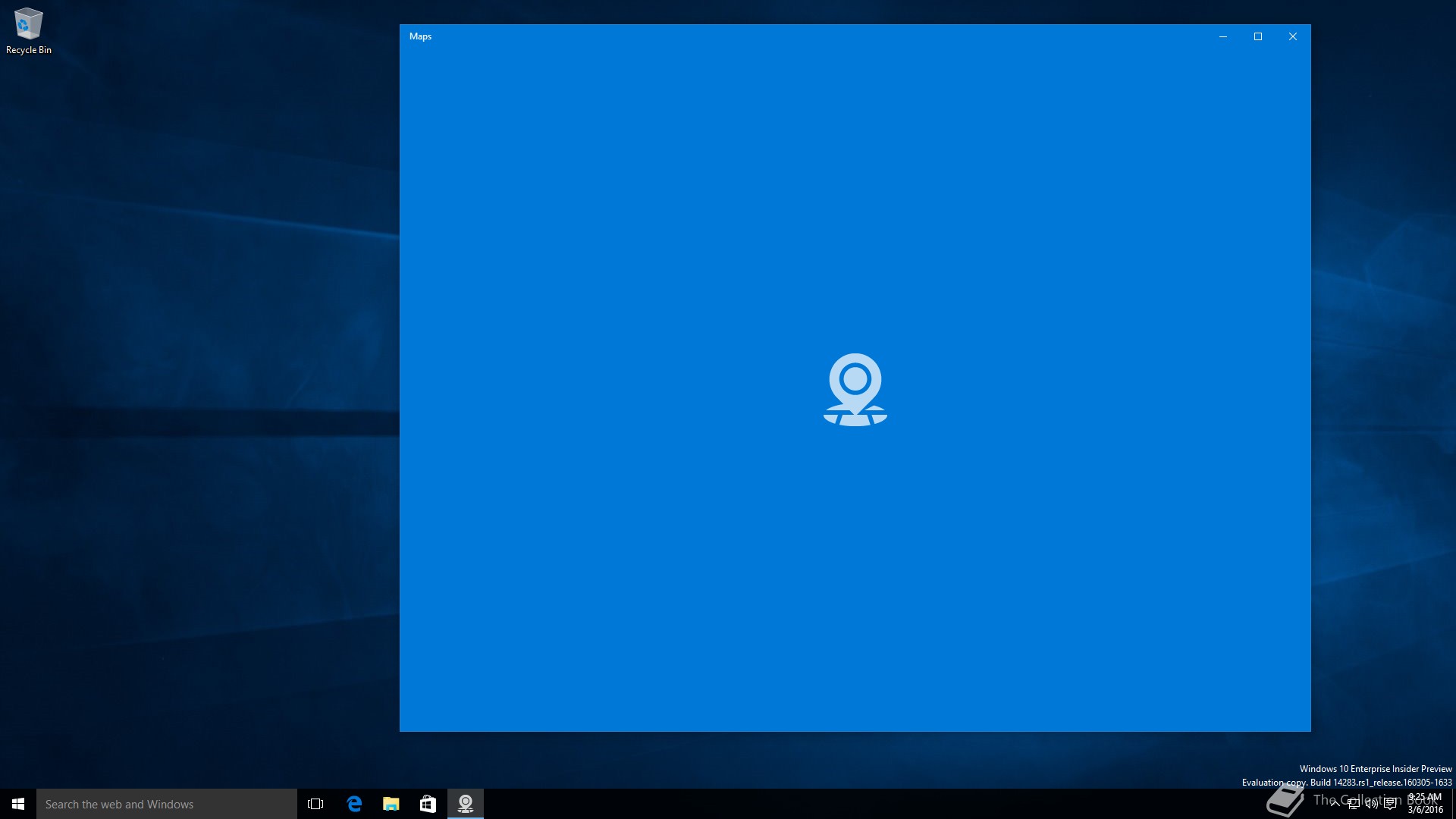This screenshot has height=819, width=1456.
Task: Expand the hidden tray icons chevron
Action: point(1335,804)
